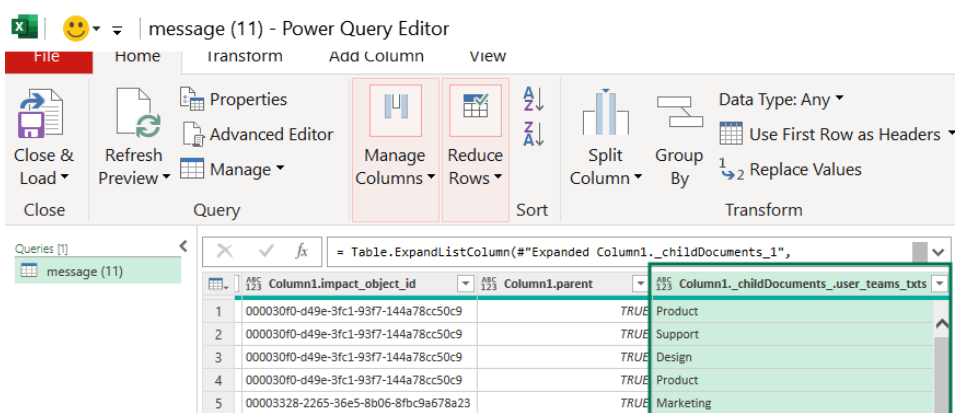Sort ascending with the A-Z icon
This screenshot has height=413, width=961.
(x=533, y=99)
